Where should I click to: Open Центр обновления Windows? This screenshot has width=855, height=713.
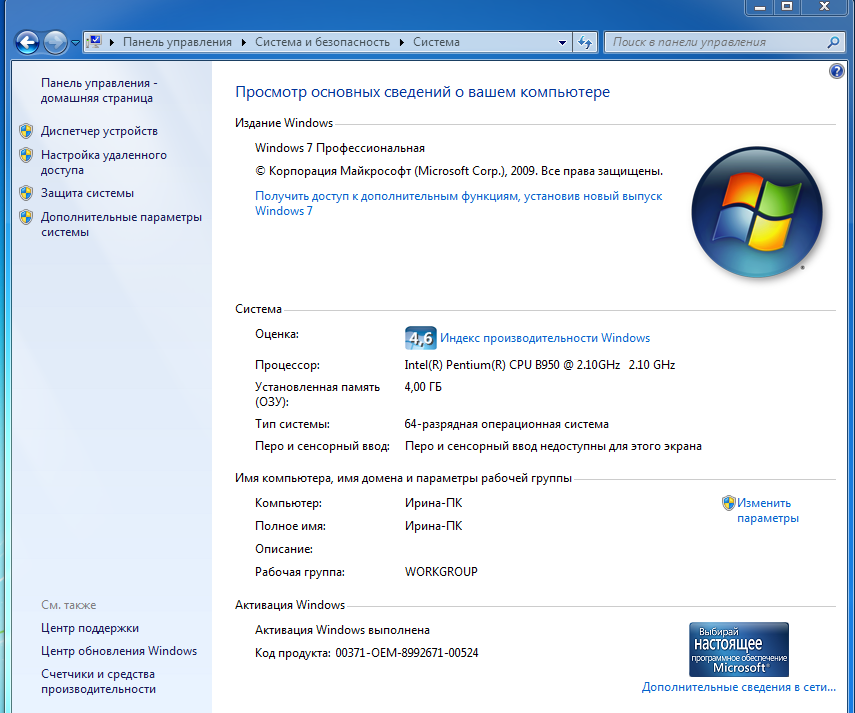point(119,651)
